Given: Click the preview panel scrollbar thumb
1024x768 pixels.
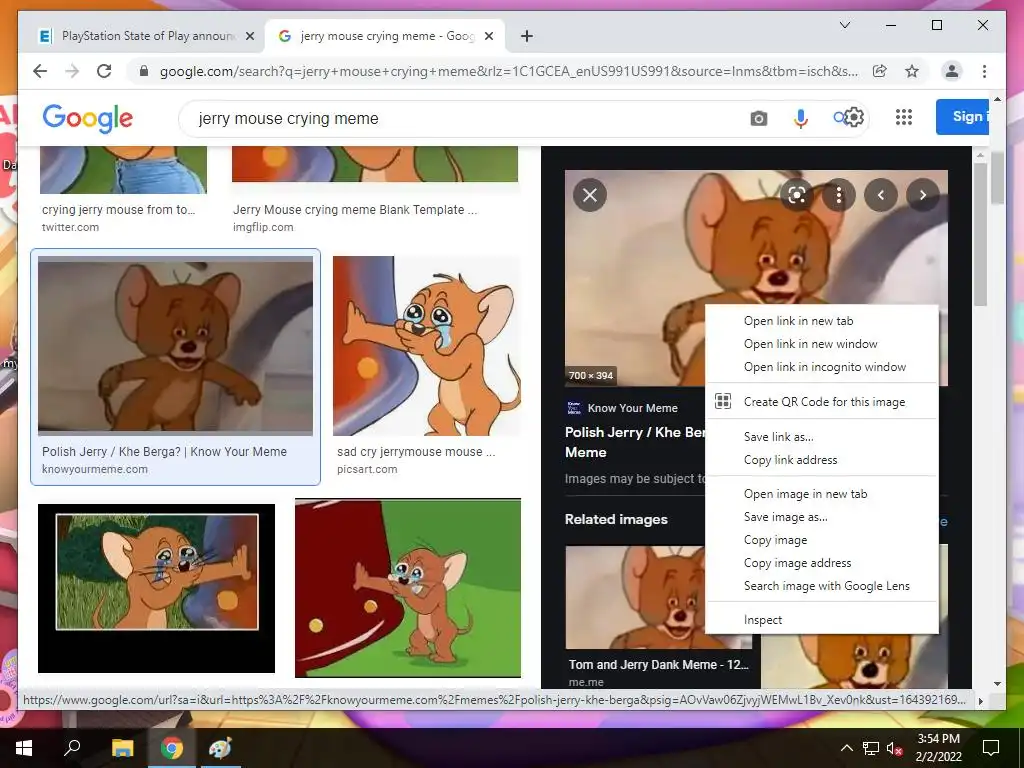Looking at the screenshot, I should [980, 234].
